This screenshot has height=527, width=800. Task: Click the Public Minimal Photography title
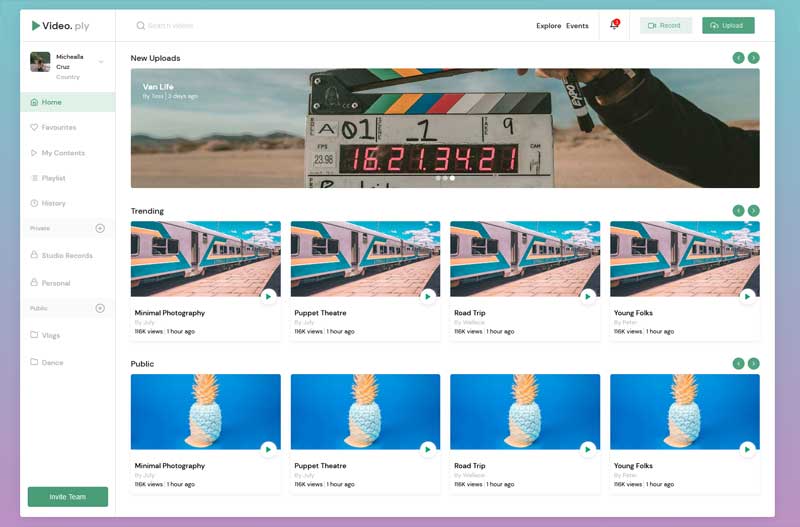(x=170, y=466)
